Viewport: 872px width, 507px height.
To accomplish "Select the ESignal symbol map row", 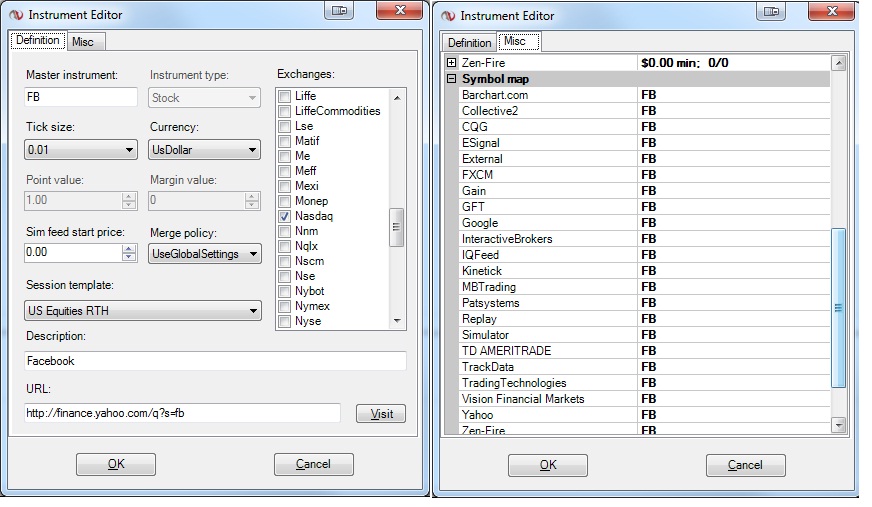I will click(645, 143).
